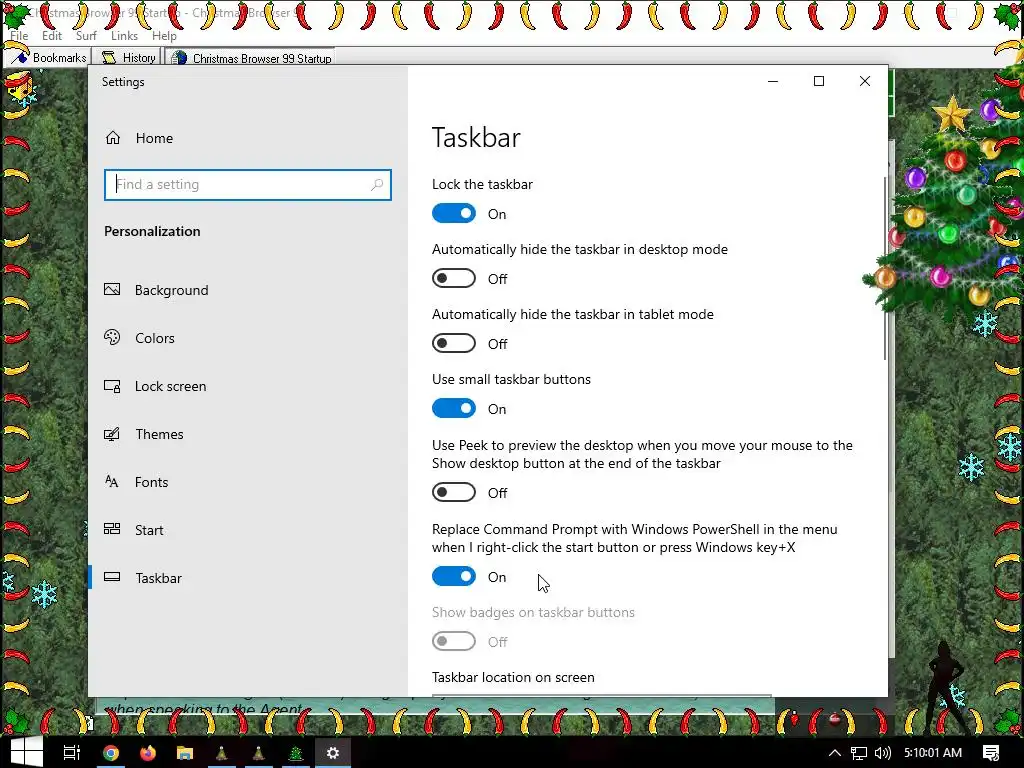1024x768 pixels.
Task: Enable Peek to preview the desktop
Action: point(454,492)
